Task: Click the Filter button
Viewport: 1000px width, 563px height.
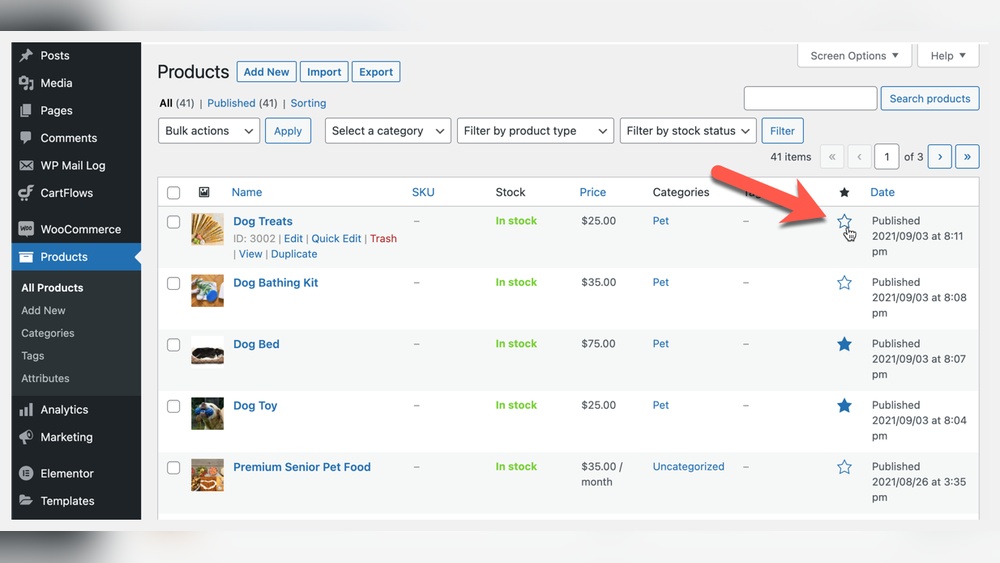Action: click(783, 131)
